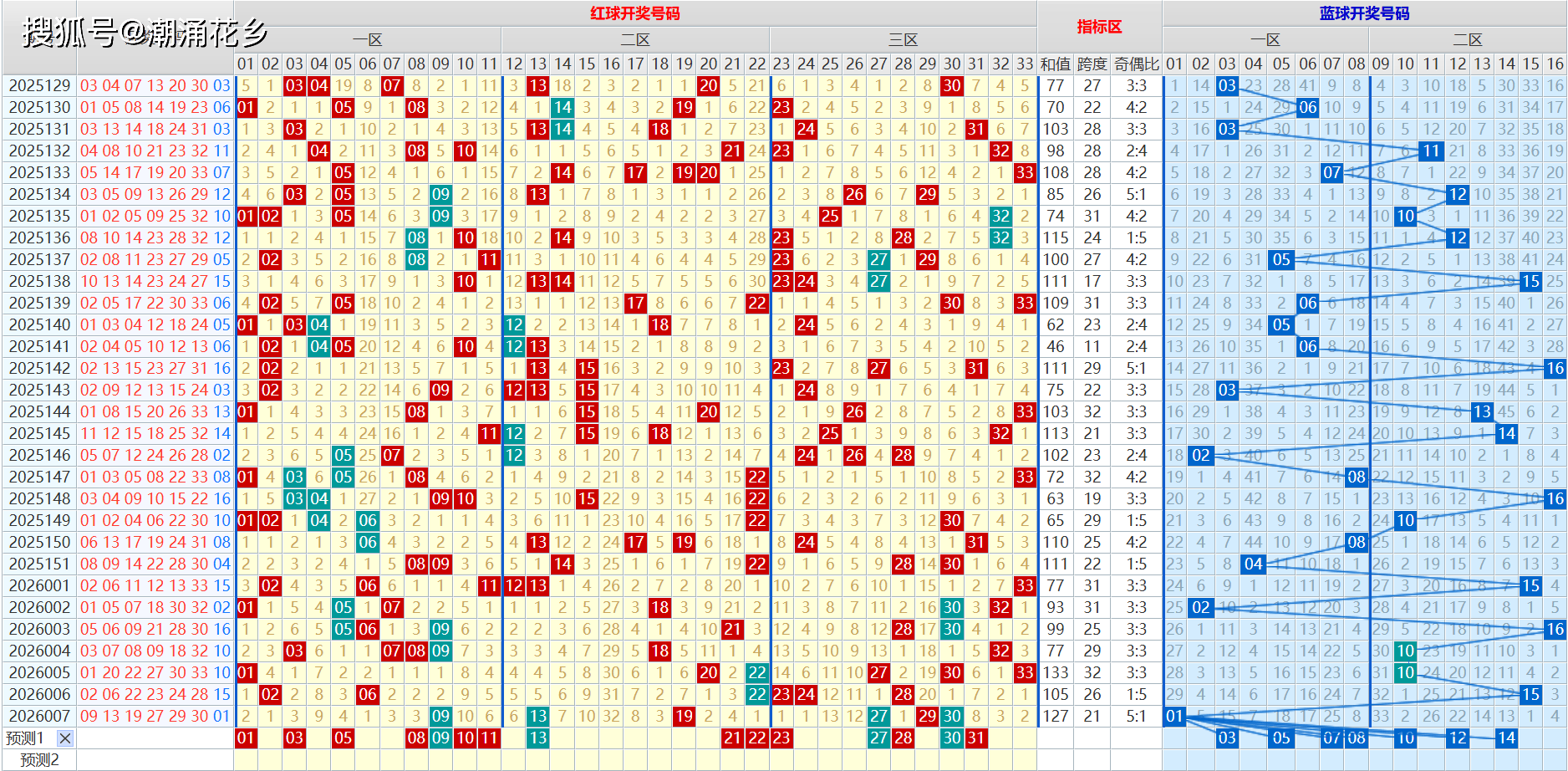Select issue row 2025129

tap(39, 85)
